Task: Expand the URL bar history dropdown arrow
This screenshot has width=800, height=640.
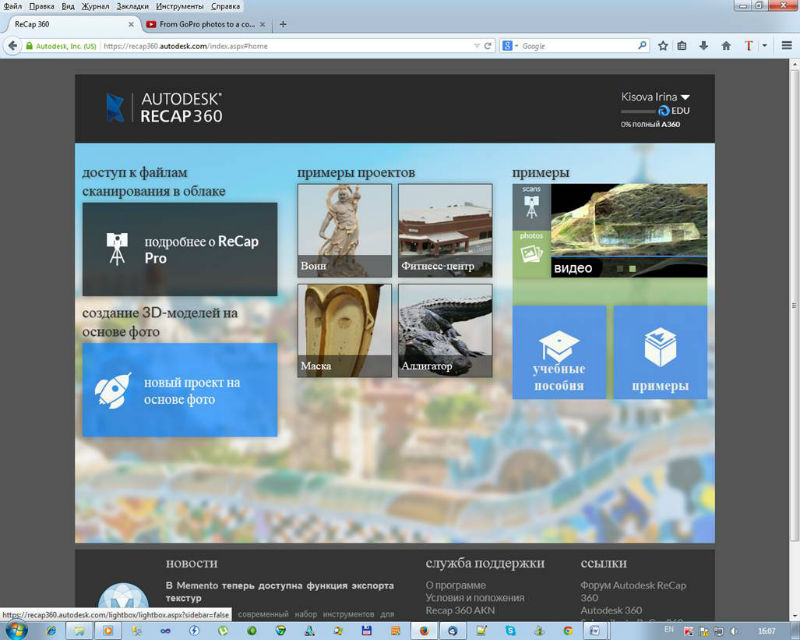Action: 475,46
